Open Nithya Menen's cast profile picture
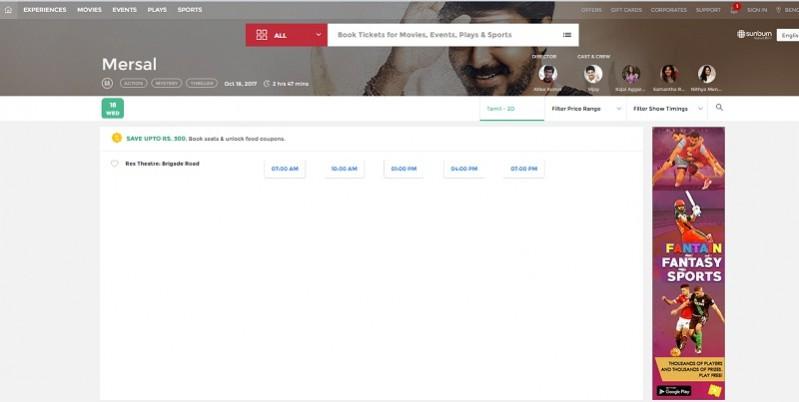Screen dimensions: 799x402 coord(707,74)
